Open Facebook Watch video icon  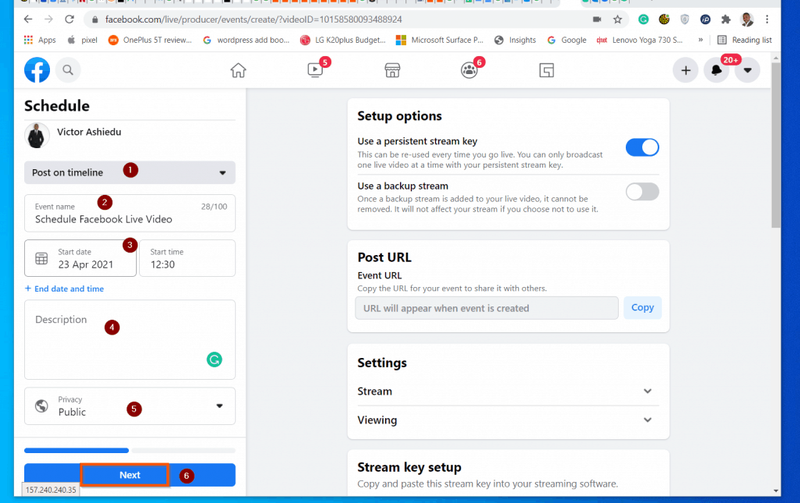315,70
